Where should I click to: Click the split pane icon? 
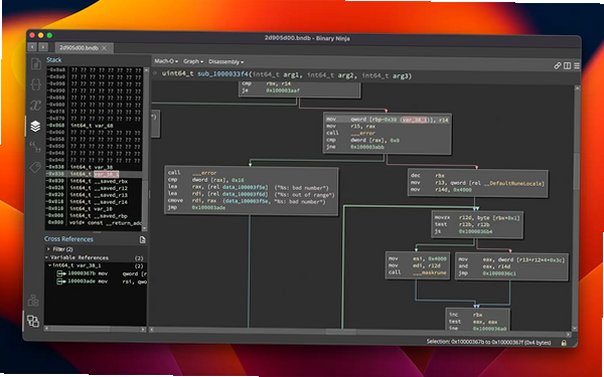click(567, 66)
